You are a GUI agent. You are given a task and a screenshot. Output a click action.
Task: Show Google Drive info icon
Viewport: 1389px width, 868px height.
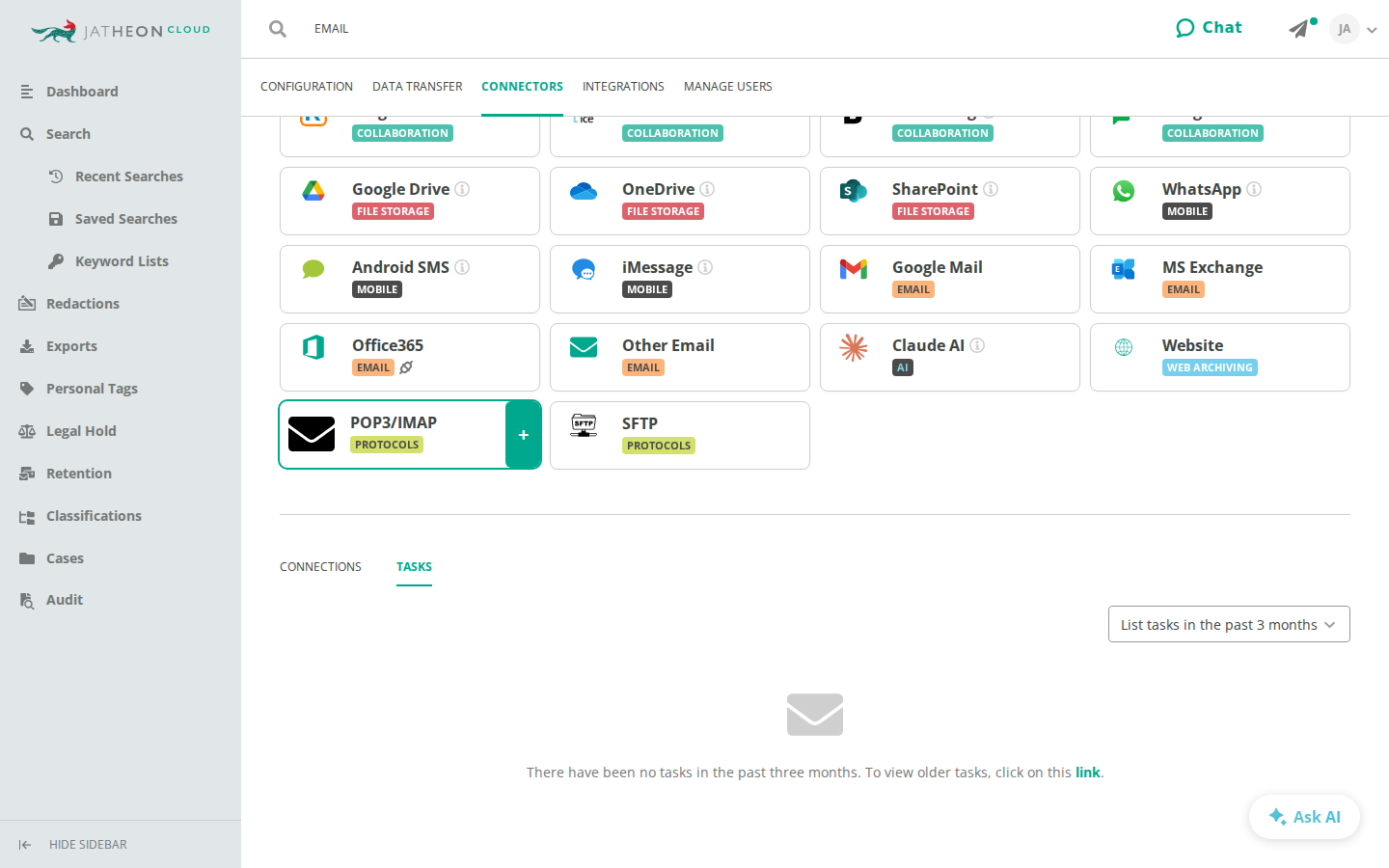click(462, 189)
